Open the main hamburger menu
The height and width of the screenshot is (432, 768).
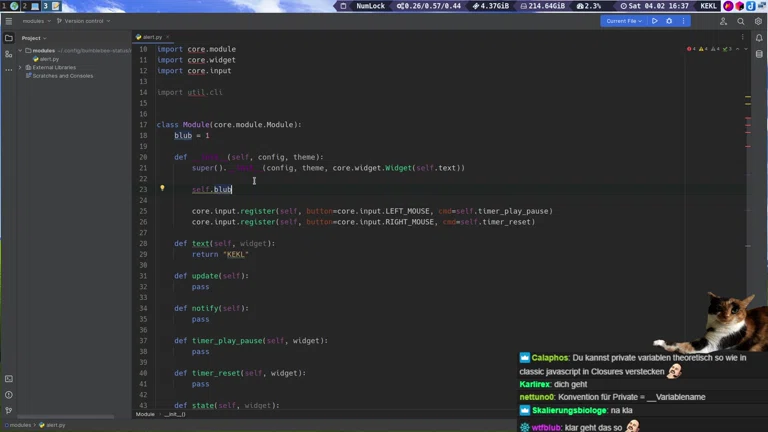(x=9, y=21)
